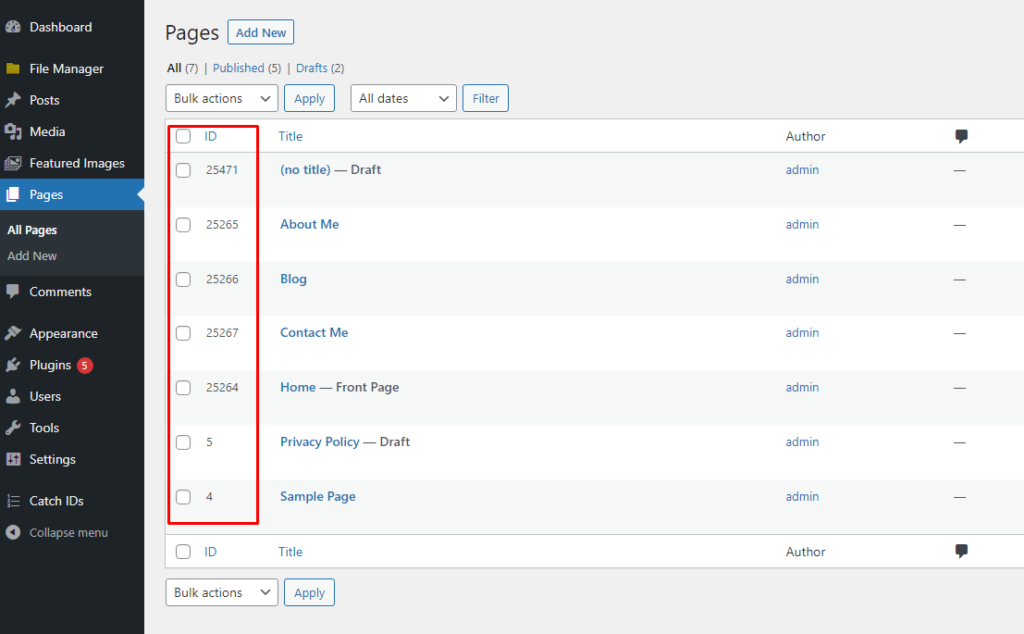Viewport: 1024px width, 634px height.
Task: Click the Plugins plug icon
Action: coord(13,365)
